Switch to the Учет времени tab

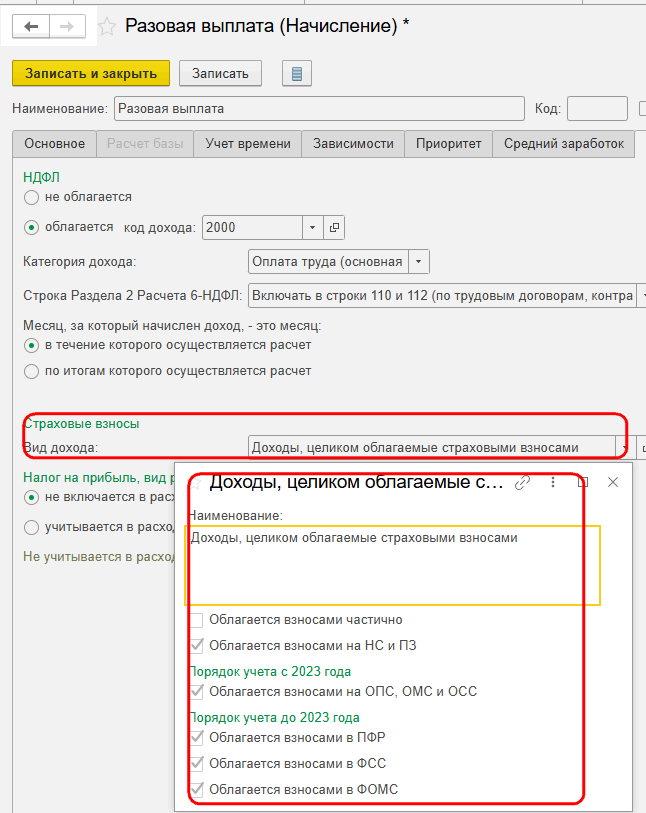coord(248,144)
